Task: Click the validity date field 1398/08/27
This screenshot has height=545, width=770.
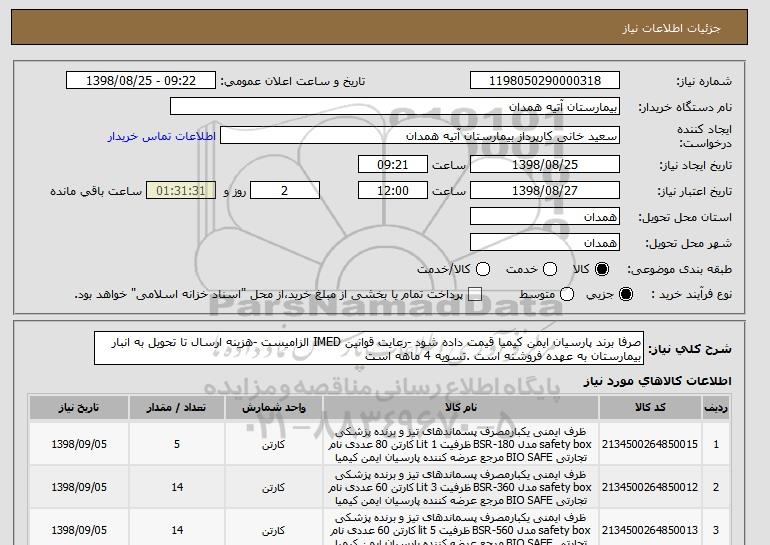Action: coord(545,191)
